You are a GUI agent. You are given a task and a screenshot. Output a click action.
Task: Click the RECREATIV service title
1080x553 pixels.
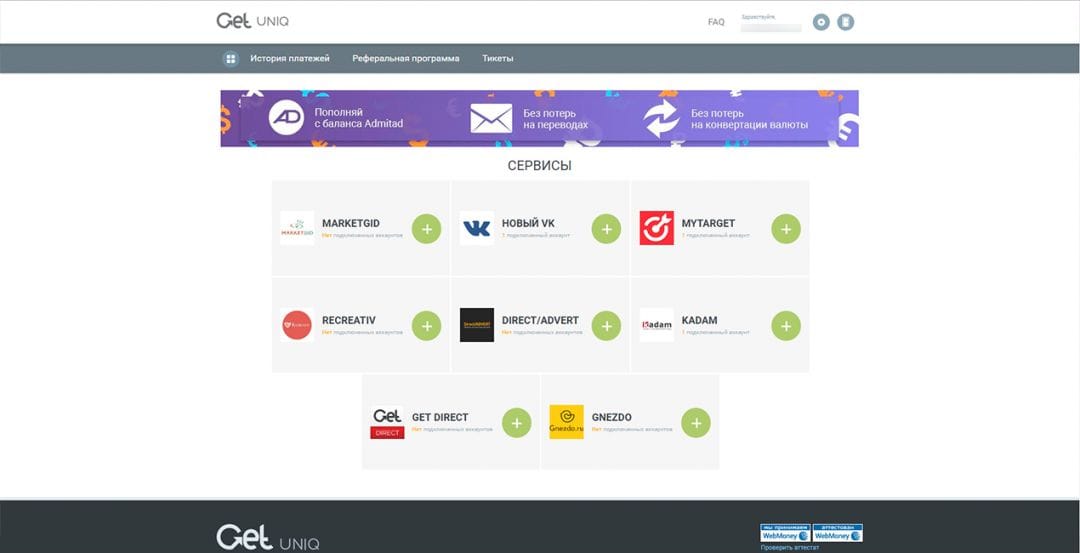(x=349, y=320)
